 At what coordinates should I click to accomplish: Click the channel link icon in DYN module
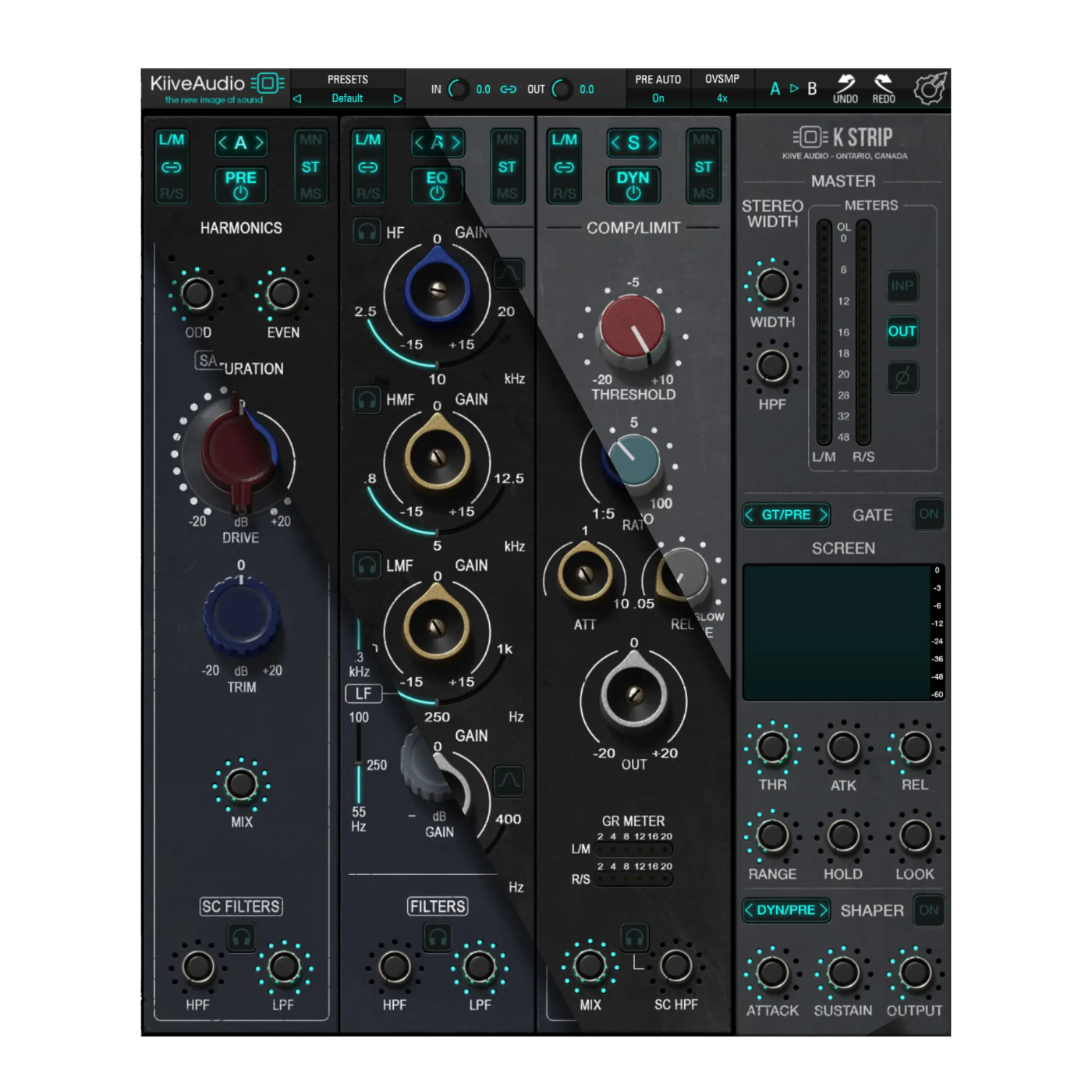click(564, 168)
